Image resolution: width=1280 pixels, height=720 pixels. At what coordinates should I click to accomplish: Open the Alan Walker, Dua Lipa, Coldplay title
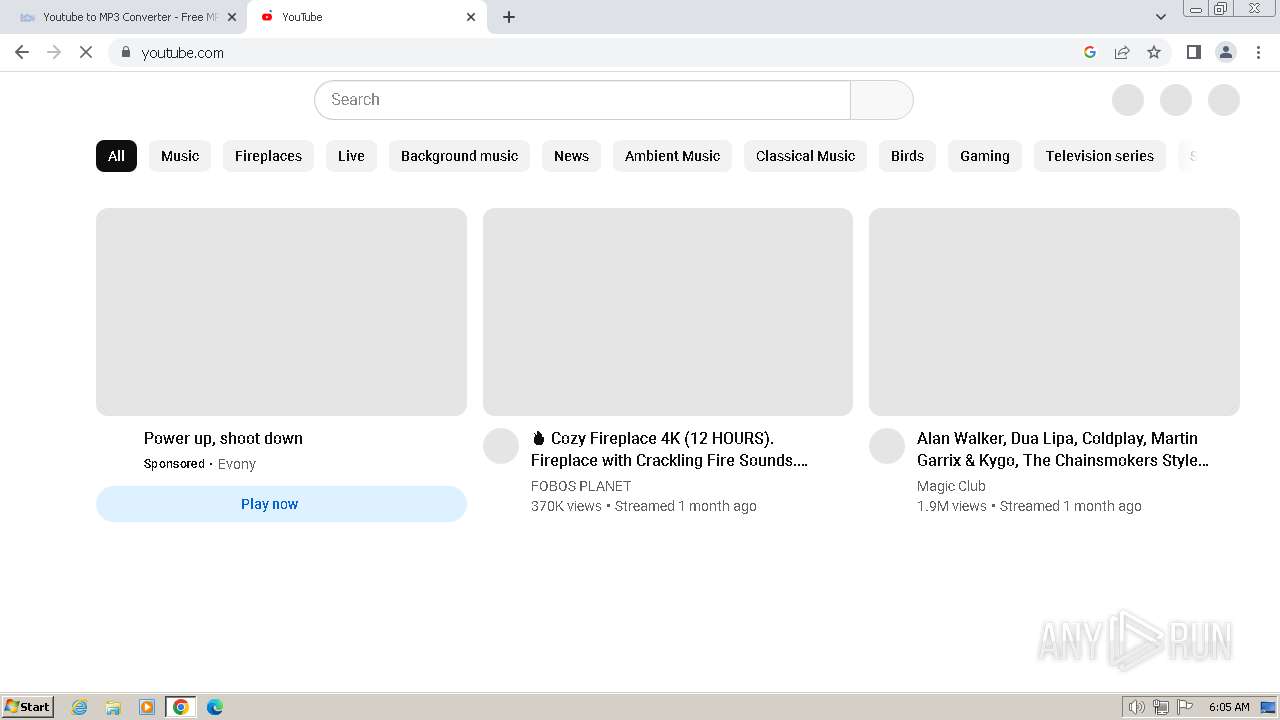point(1063,449)
